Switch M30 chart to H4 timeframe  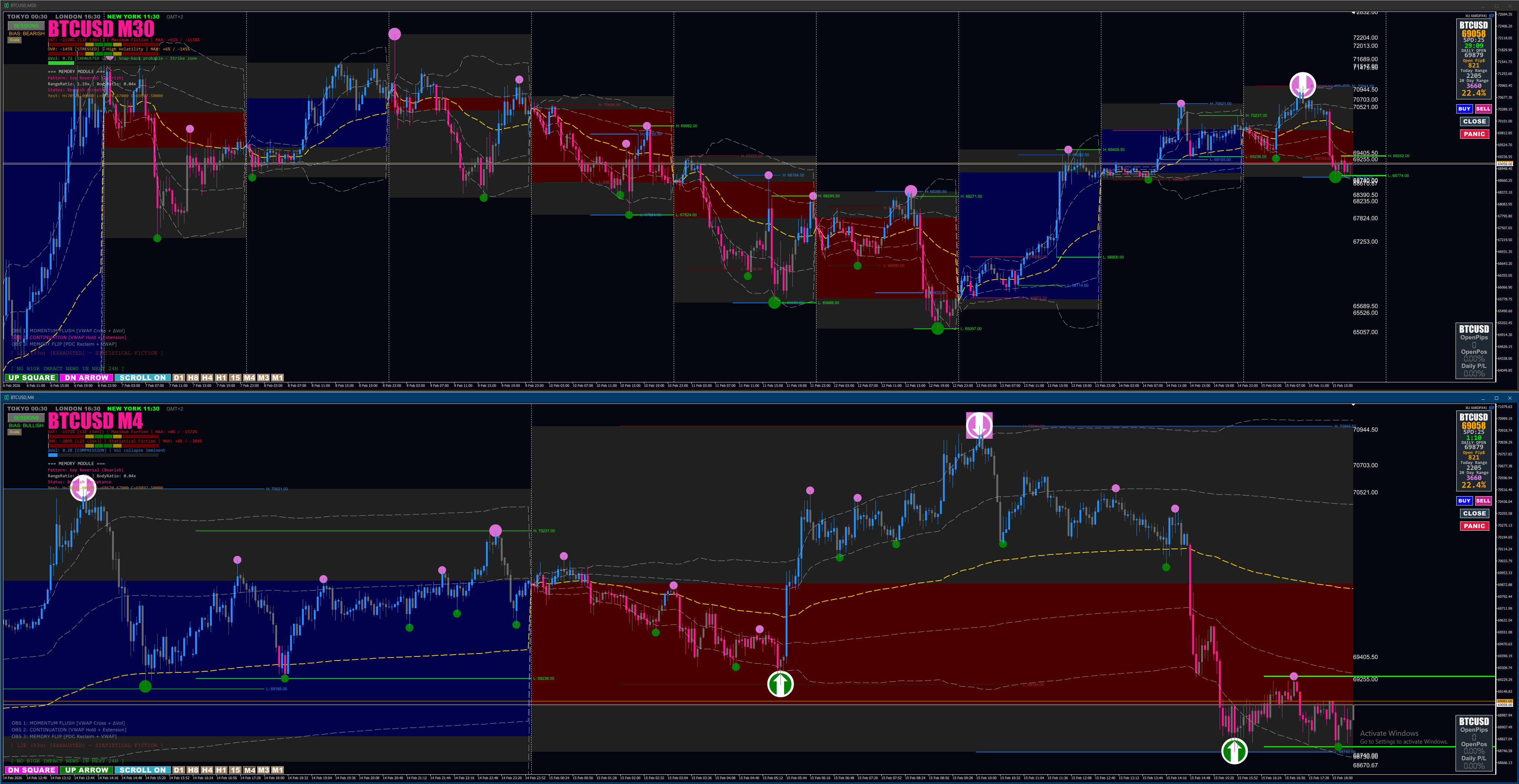pos(207,377)
